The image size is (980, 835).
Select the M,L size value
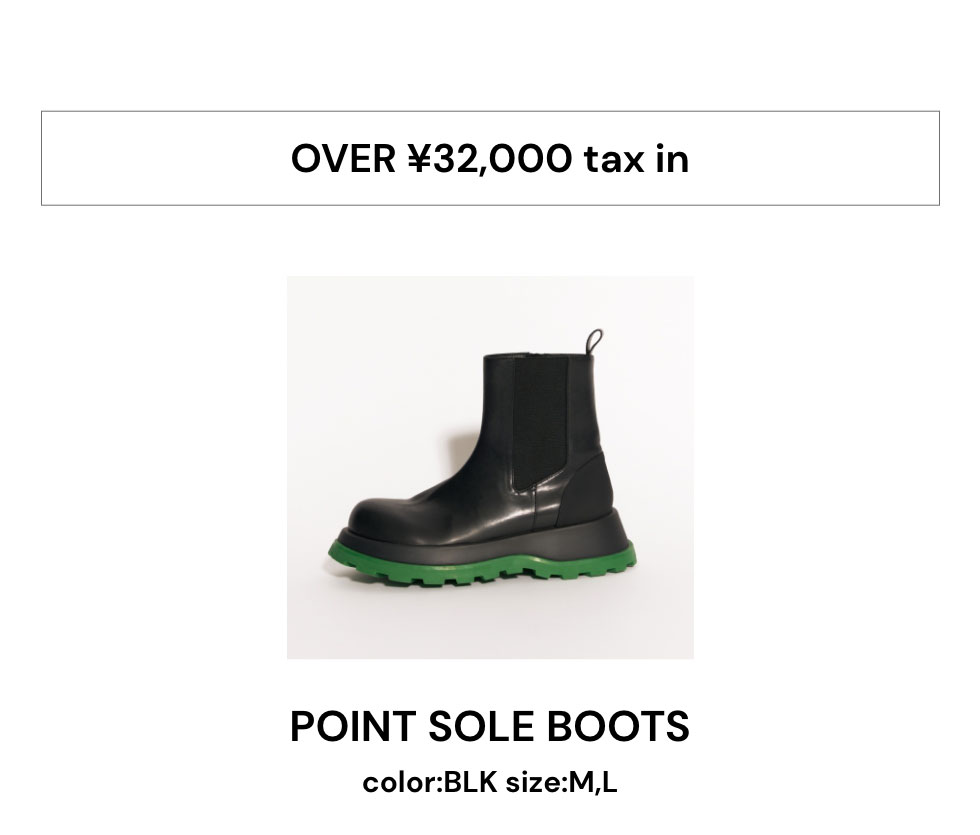[593, 782]
